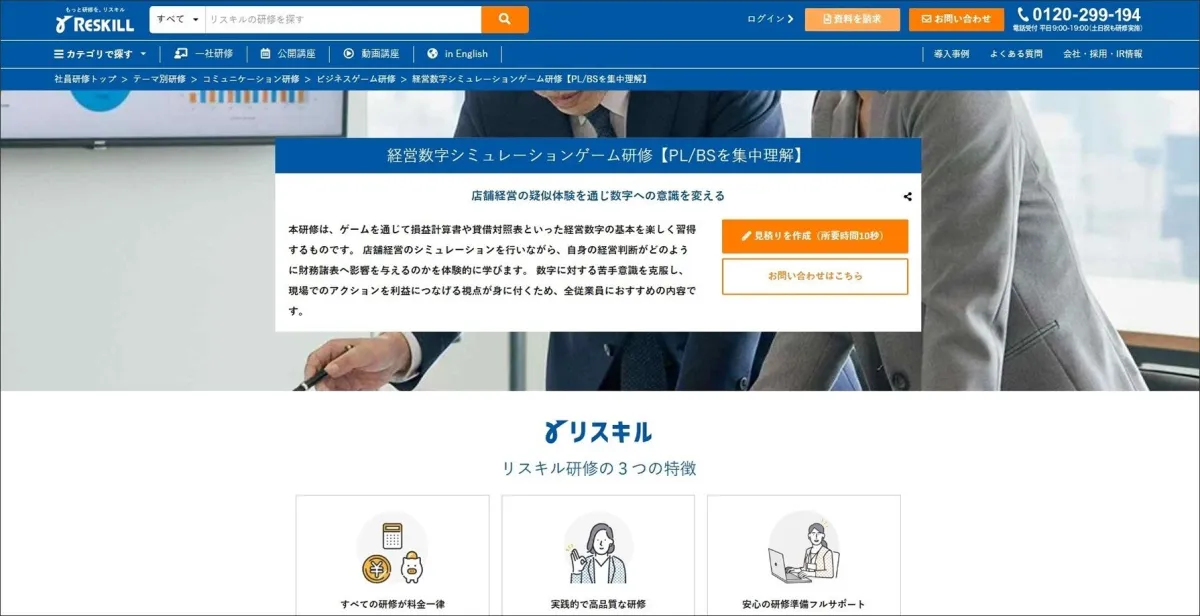Open the すべて search category dropdown
1200x616 pixels.
tap(178, 19)
